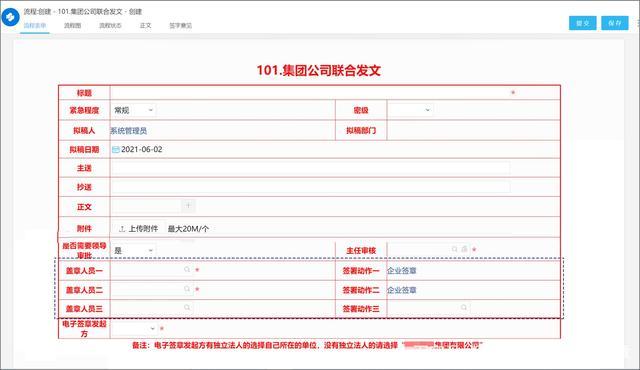Switch to the 正文 tab
640x370 pixels.
pyautogui.click(x=145, y=25)
